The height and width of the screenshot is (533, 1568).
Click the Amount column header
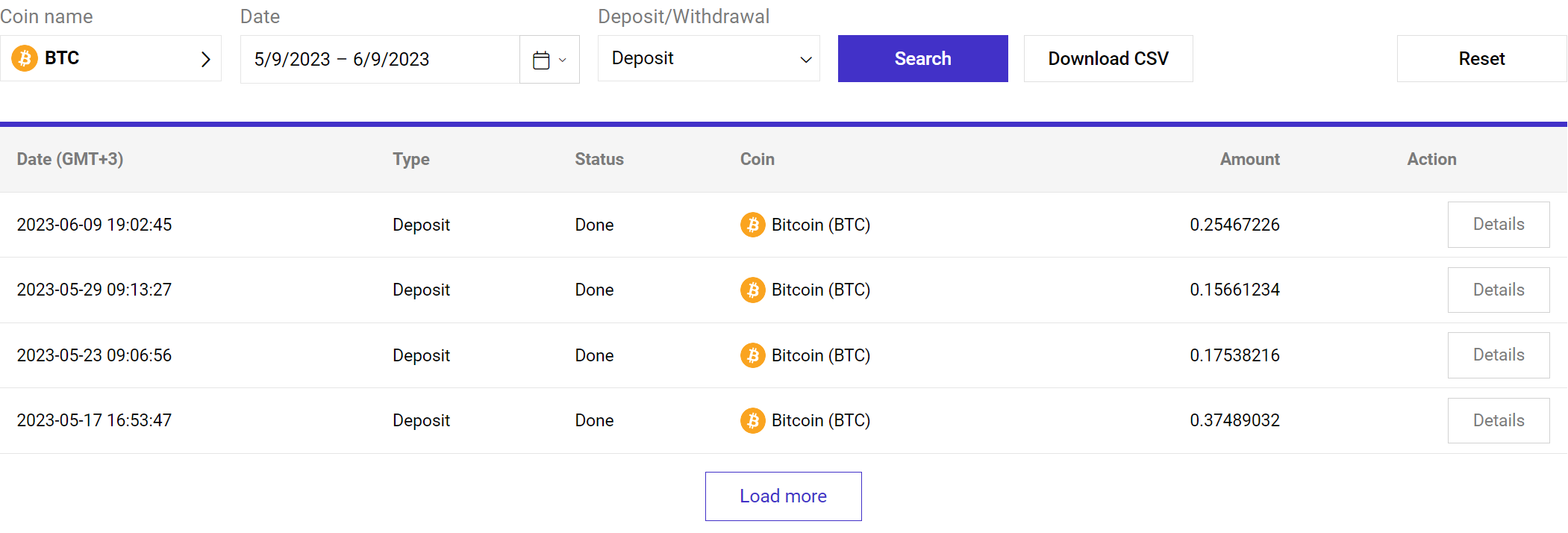[x=1249, y=159]
